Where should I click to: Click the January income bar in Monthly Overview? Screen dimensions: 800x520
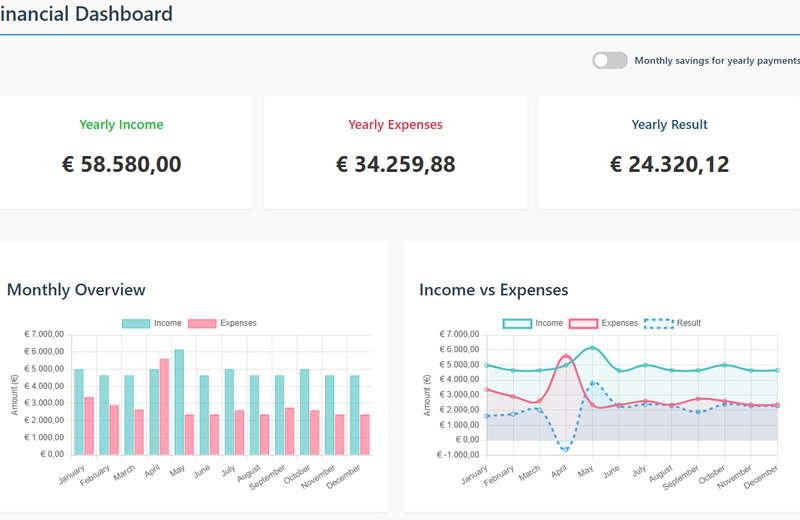(79, 412)
